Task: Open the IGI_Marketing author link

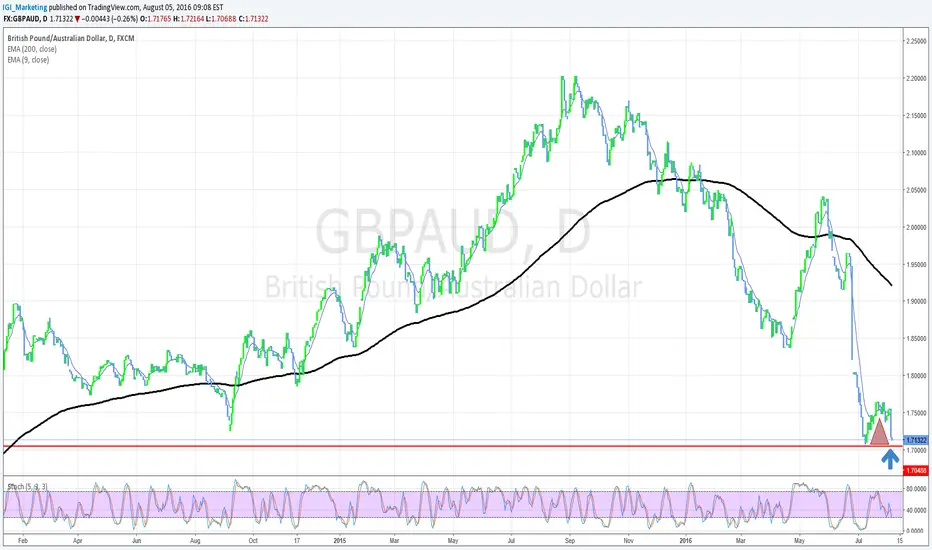Action: tap(25, 8)
